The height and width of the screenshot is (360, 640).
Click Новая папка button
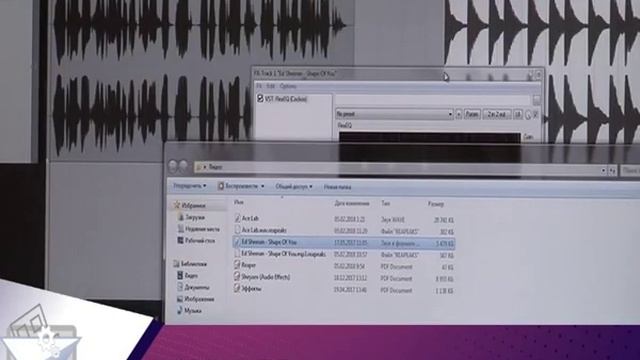pyautogui.click(x=338, y=187)
